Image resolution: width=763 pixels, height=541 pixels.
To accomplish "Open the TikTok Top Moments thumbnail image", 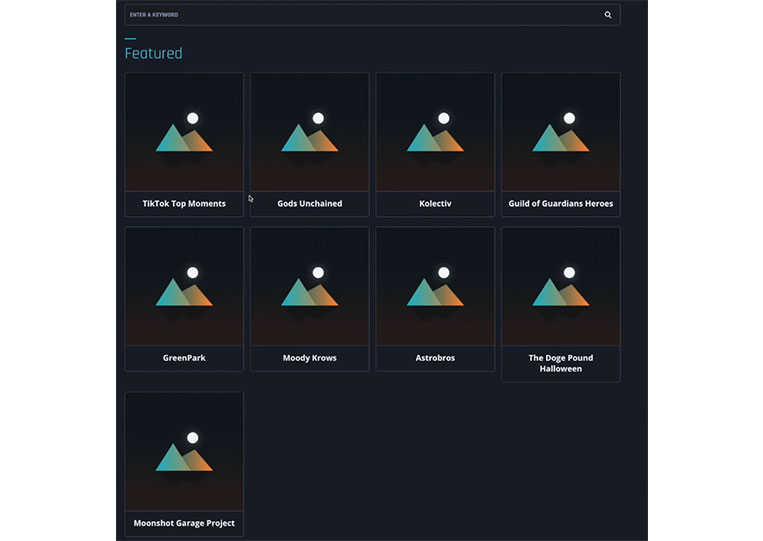I will click(184, 132).
